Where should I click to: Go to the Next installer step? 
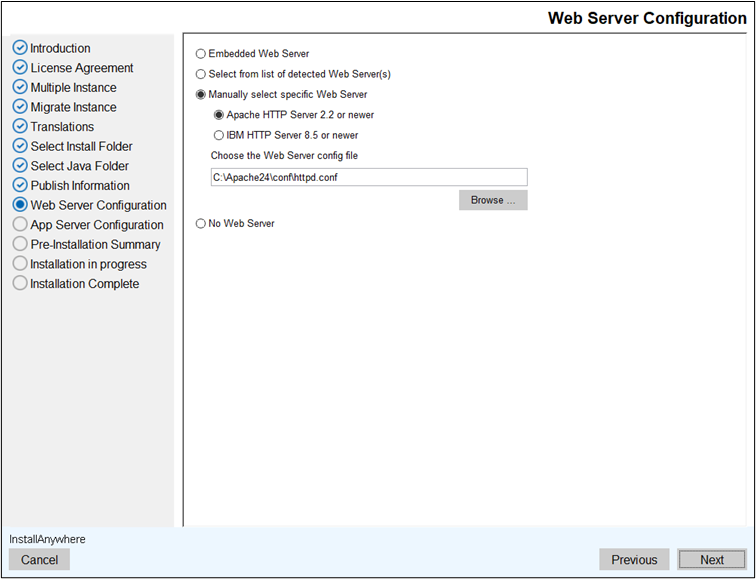[x=712, y=560]
